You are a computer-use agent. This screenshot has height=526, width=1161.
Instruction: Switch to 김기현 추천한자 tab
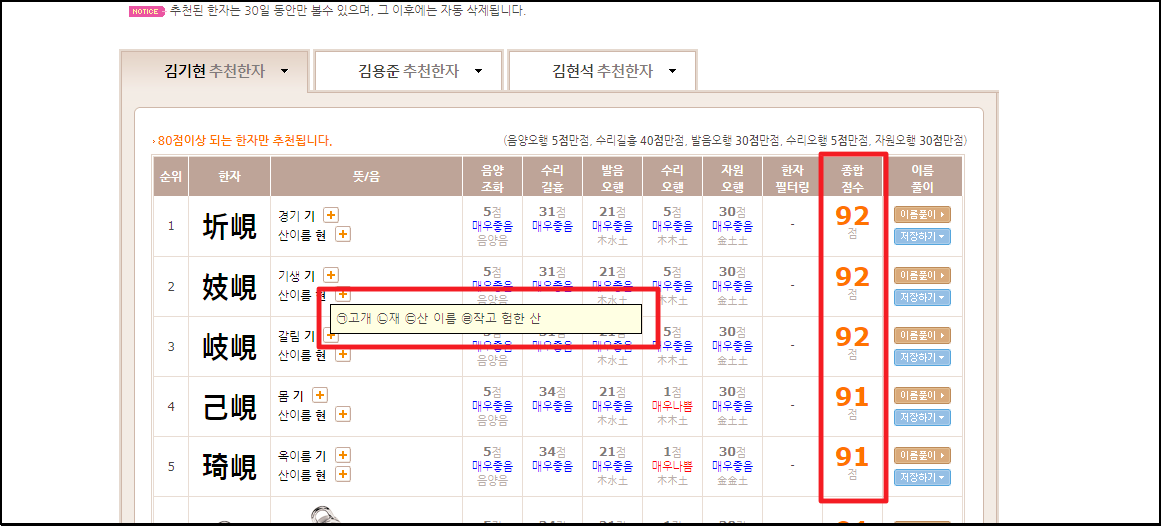[x=215, y=72]
